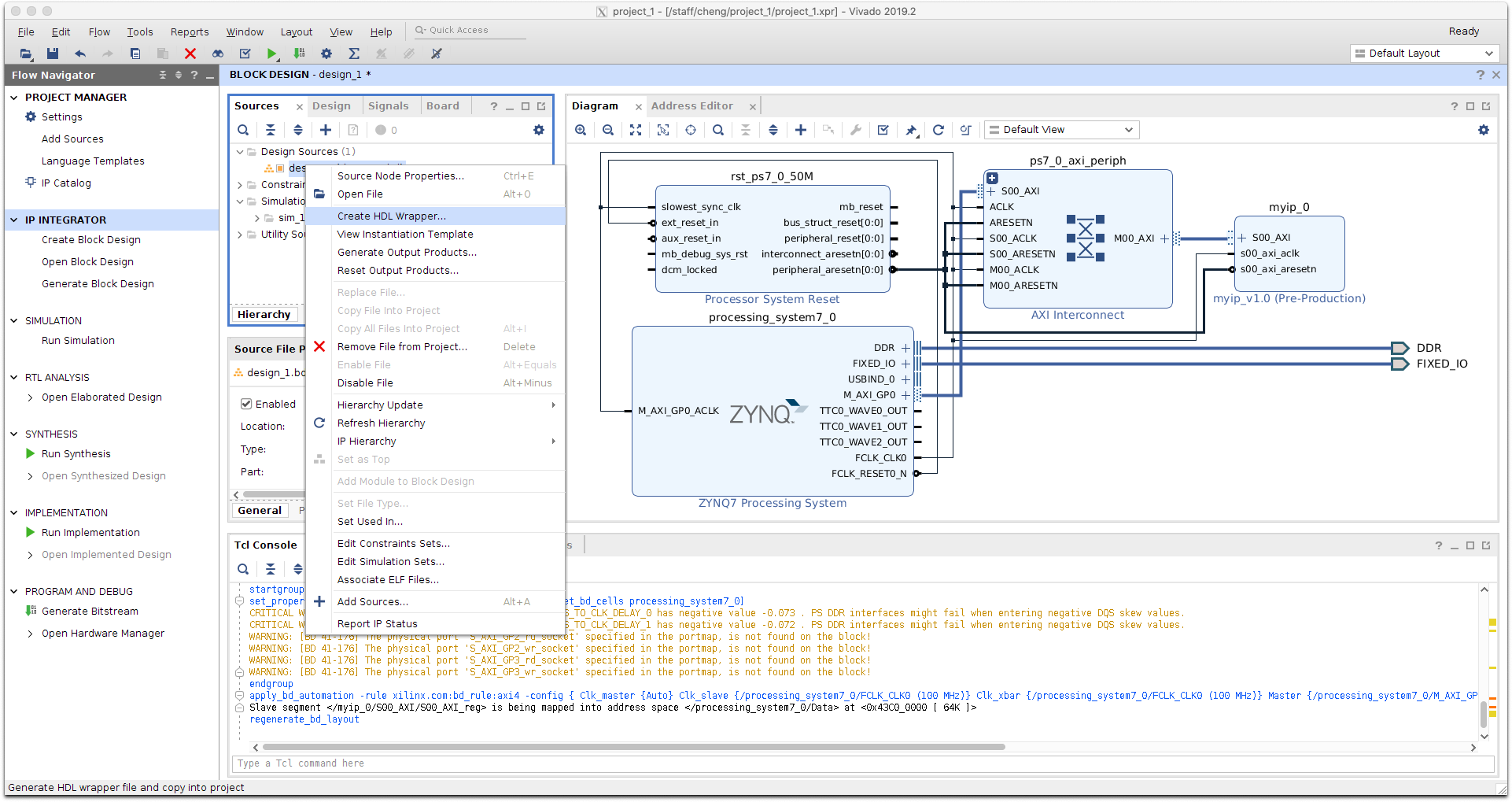Click Run Synthesis in Flow Navigator
Image resolution: width=1512 pixels, height=802 pixels.
[76, 454]
